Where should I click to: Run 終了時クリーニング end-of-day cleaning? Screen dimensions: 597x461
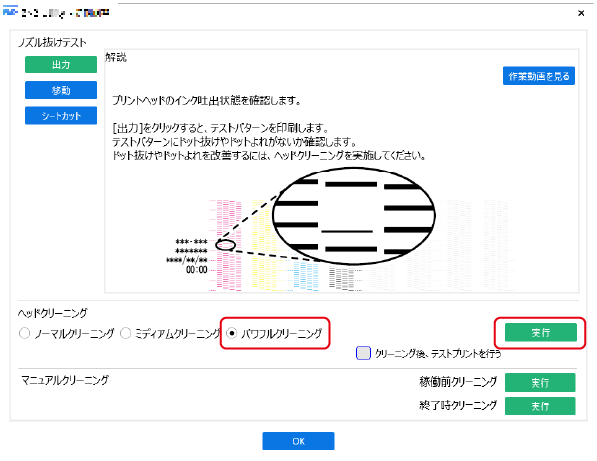[540, 406]
